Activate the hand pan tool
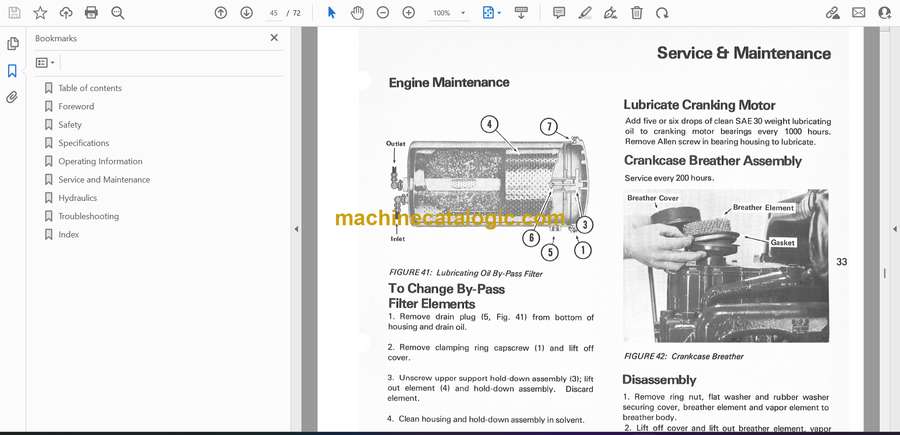 click(x=357, y=13)
